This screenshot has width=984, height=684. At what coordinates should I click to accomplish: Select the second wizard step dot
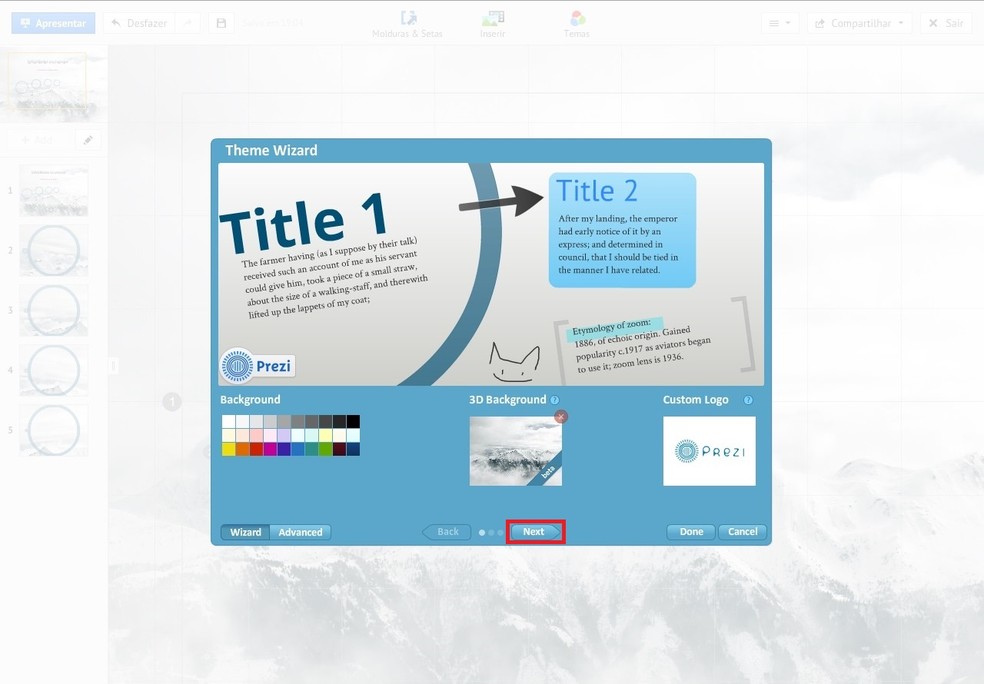(x=491, y=532)
